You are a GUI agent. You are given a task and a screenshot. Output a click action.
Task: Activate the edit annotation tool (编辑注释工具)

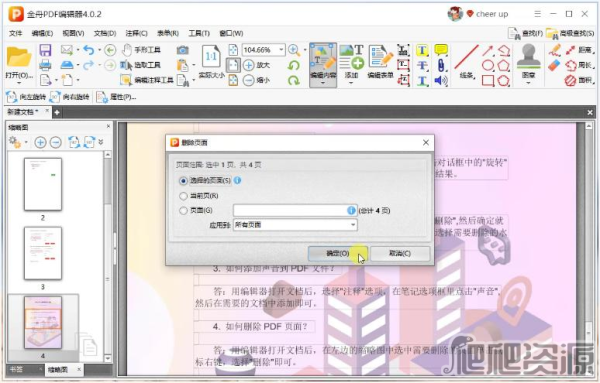(147, 80)
